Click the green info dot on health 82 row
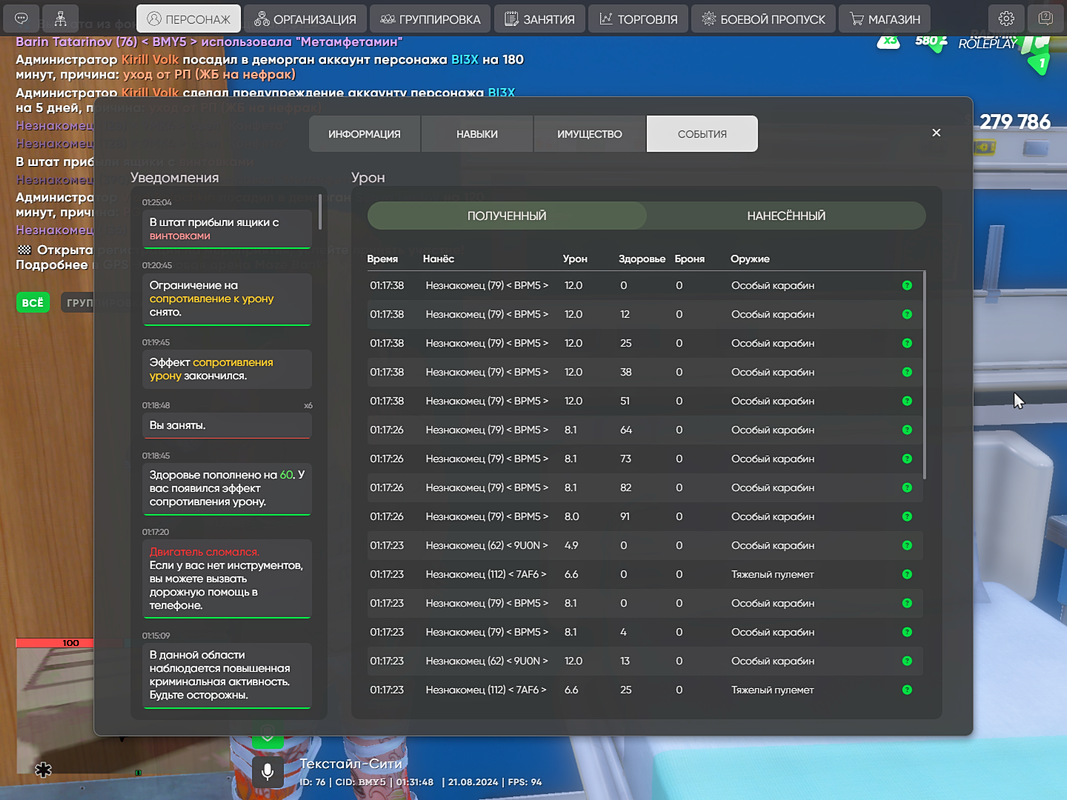 point(907,488)
